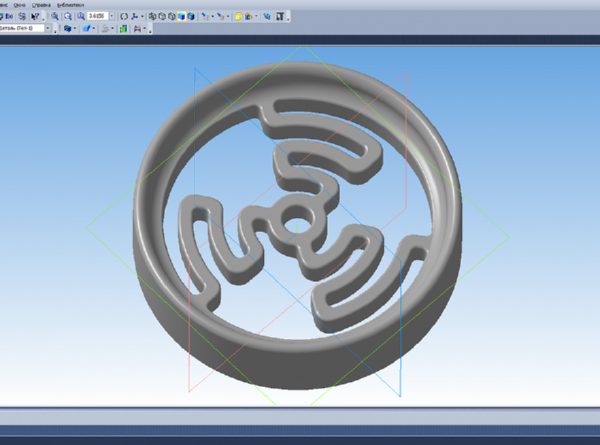Expand the dropdown beside orange-blue shapes icon
The width and height of the screenshot is (600, 445).
tap(256, 16)
